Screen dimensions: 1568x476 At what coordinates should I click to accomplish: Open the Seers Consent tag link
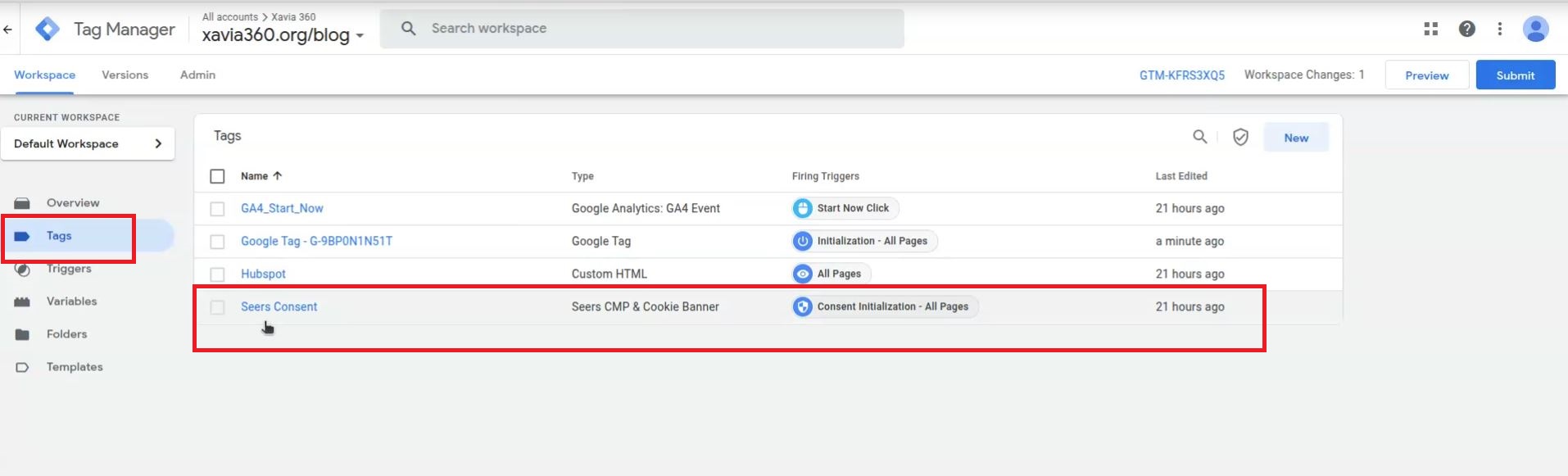coord(279,306)
